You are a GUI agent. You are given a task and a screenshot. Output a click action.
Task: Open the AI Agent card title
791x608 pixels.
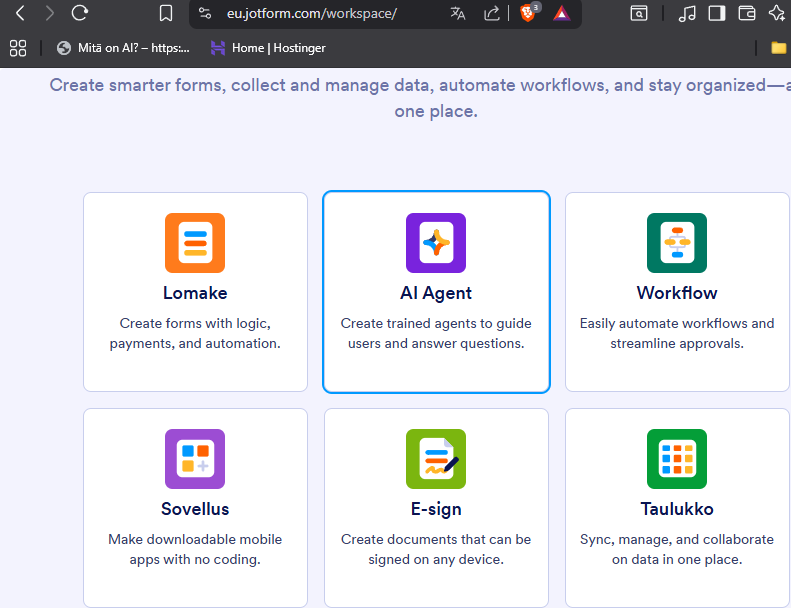click(436, 293)
